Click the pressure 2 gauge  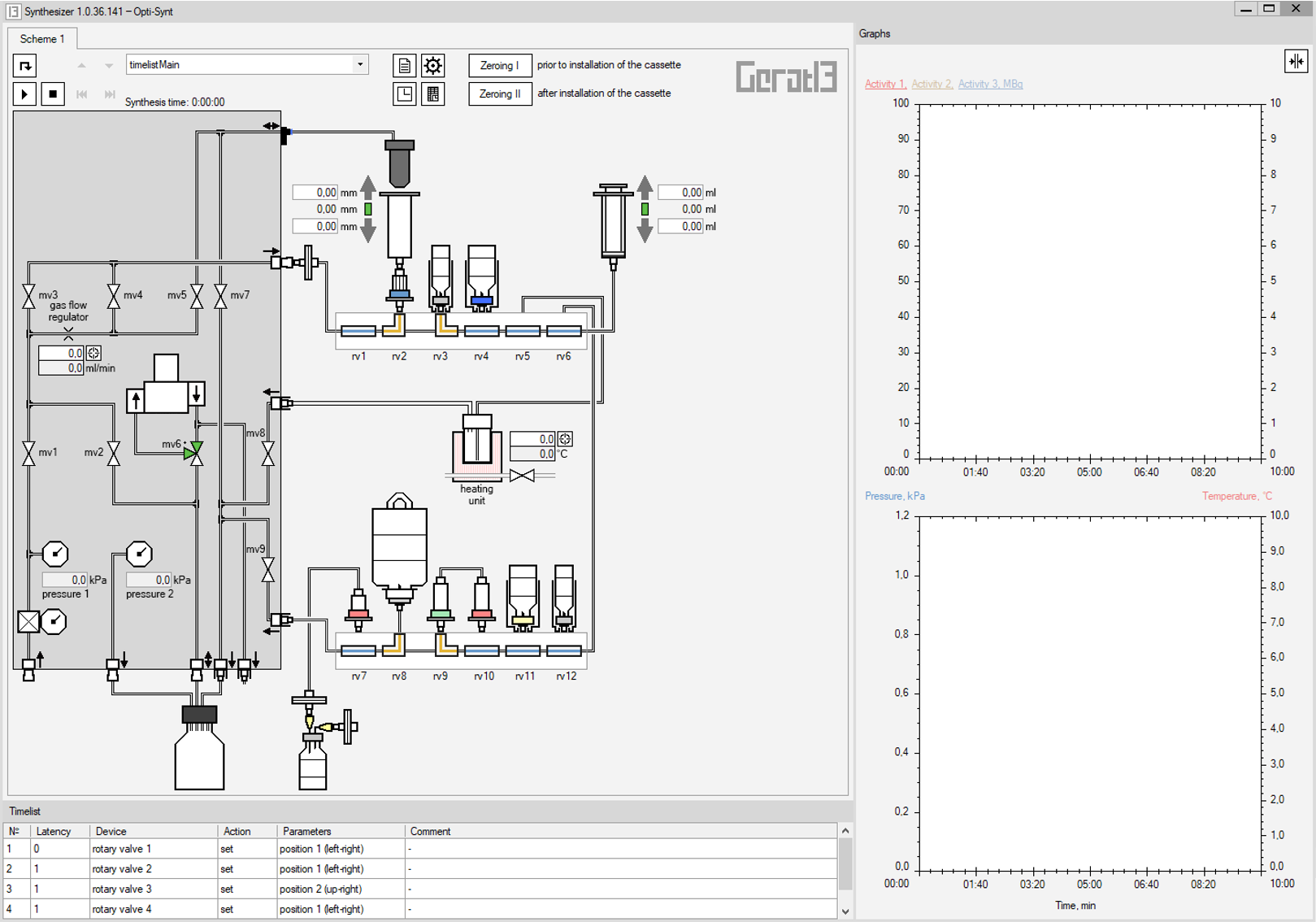[x=139, y=554]
